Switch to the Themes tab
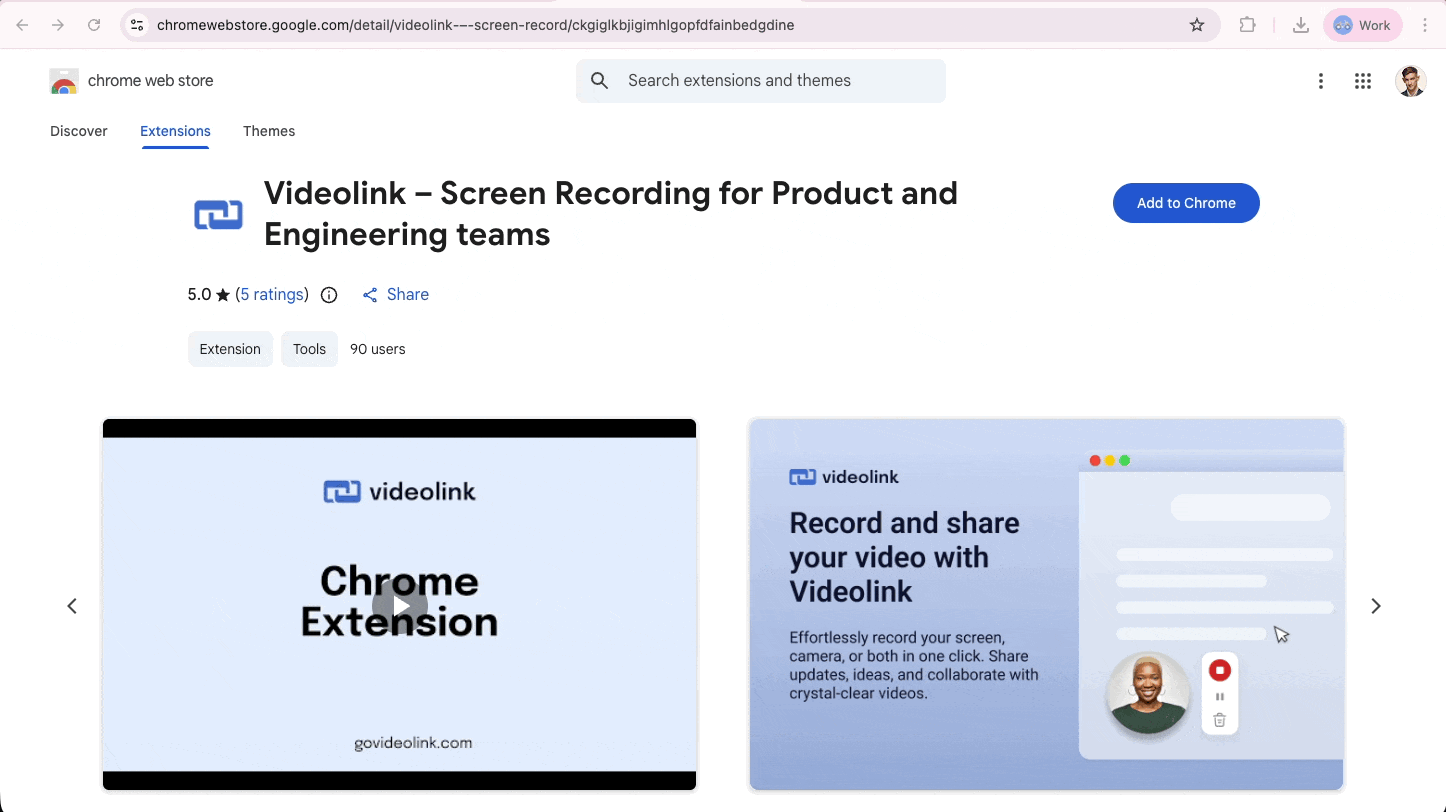 (x=269, y=131)
